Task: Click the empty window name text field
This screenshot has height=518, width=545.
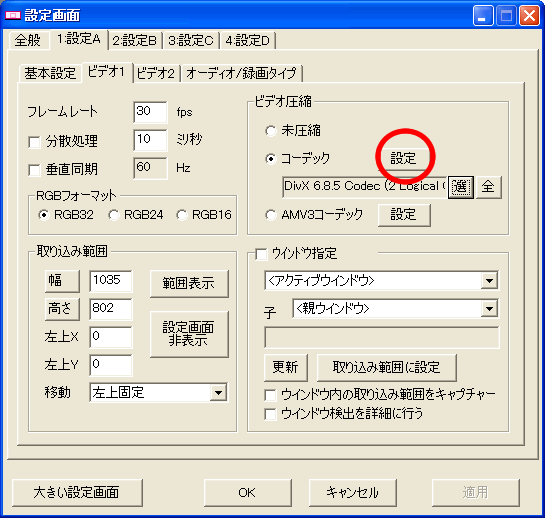Action: tap(381, 337)
